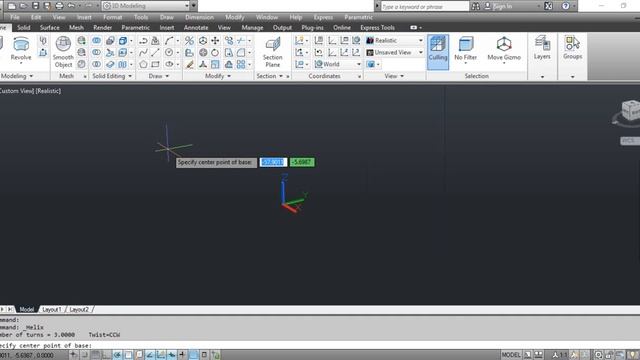Open the File menu
The height and width of the screenshot is (360, 640).
point(15,17)
